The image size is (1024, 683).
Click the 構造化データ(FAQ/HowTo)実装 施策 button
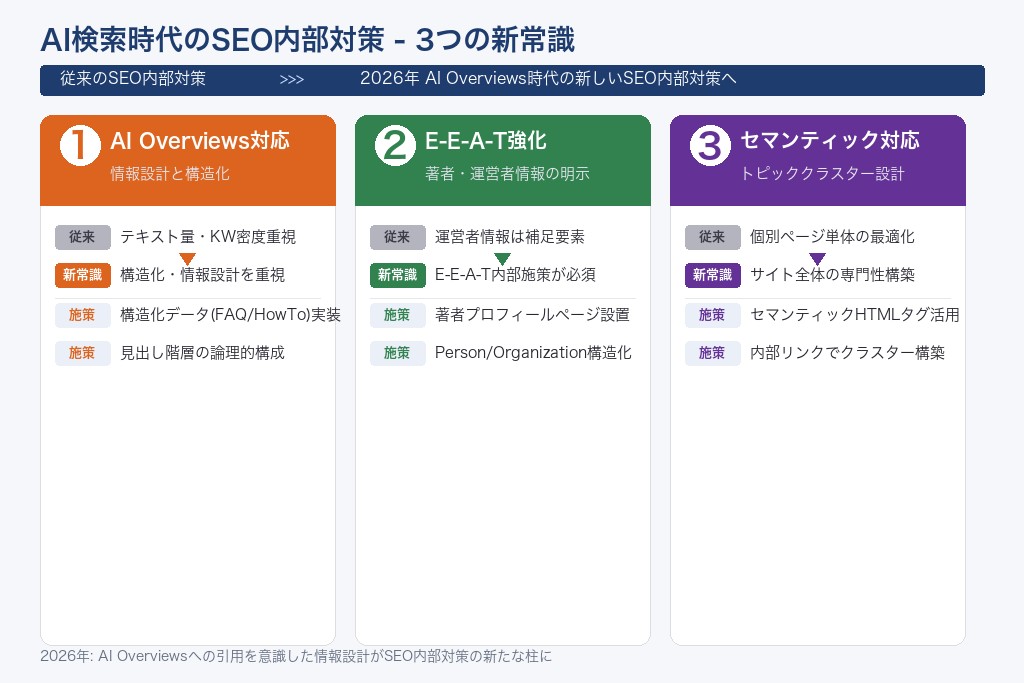click(82, 315)
